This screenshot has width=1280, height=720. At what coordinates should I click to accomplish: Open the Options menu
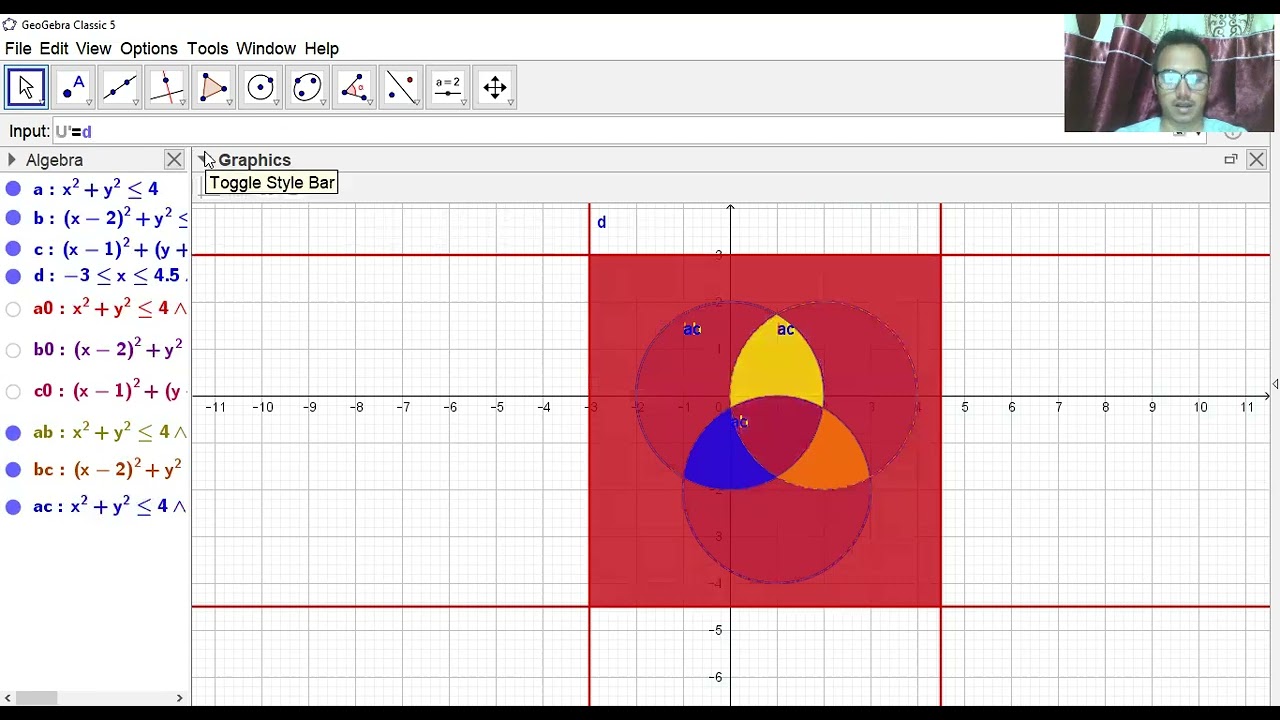[x=148, y=48]
